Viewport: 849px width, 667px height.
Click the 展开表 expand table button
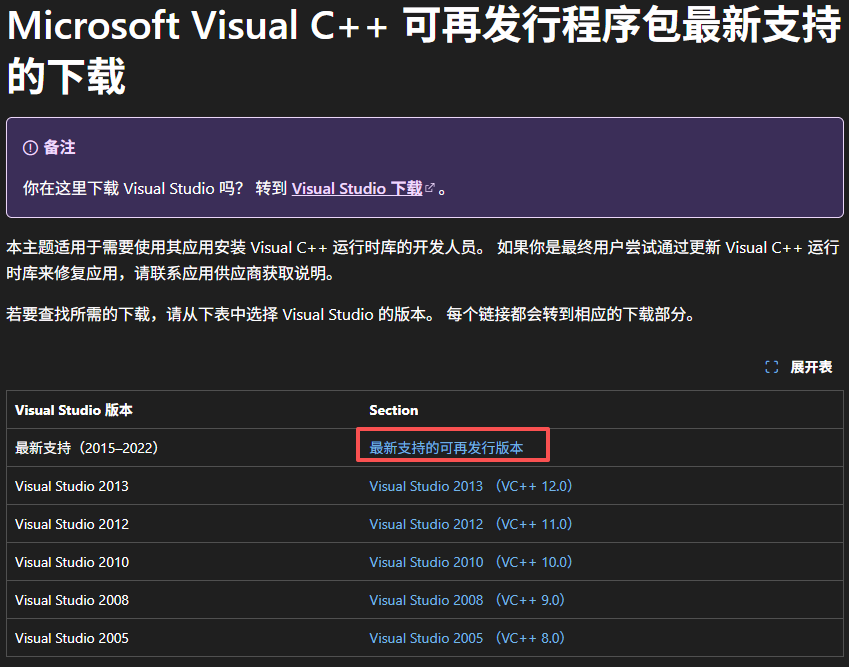click(x=799, y=367)
